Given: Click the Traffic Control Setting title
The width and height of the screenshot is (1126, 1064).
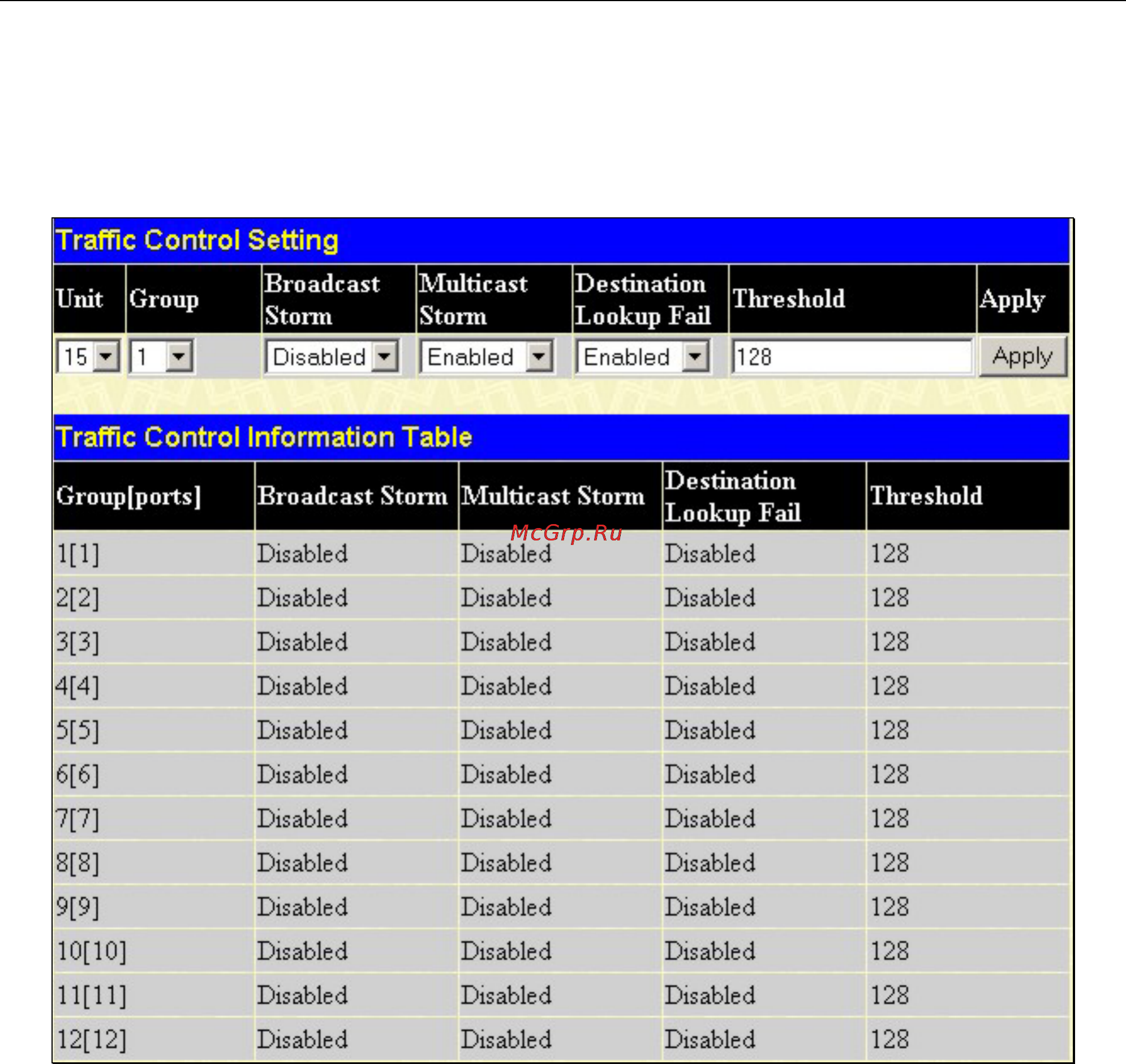Looking at the screenshot, I should click(x=197, y=241).
